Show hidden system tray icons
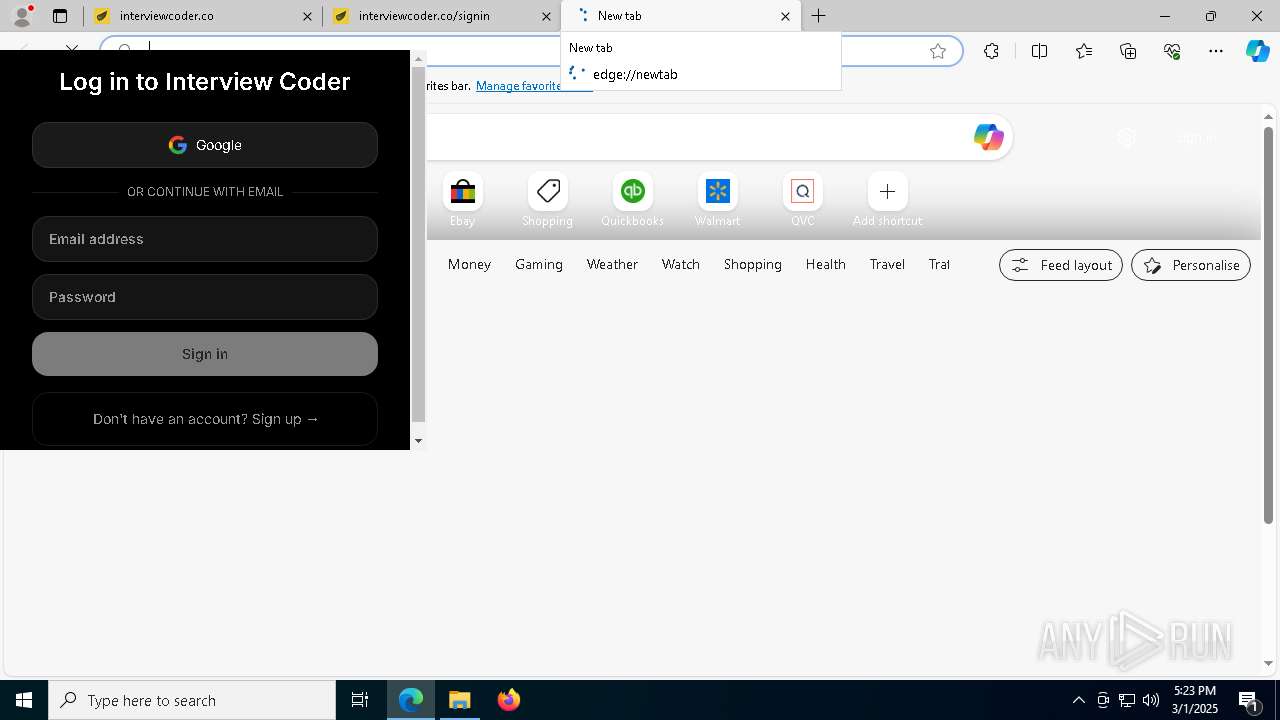 (x=1078, y=700)
